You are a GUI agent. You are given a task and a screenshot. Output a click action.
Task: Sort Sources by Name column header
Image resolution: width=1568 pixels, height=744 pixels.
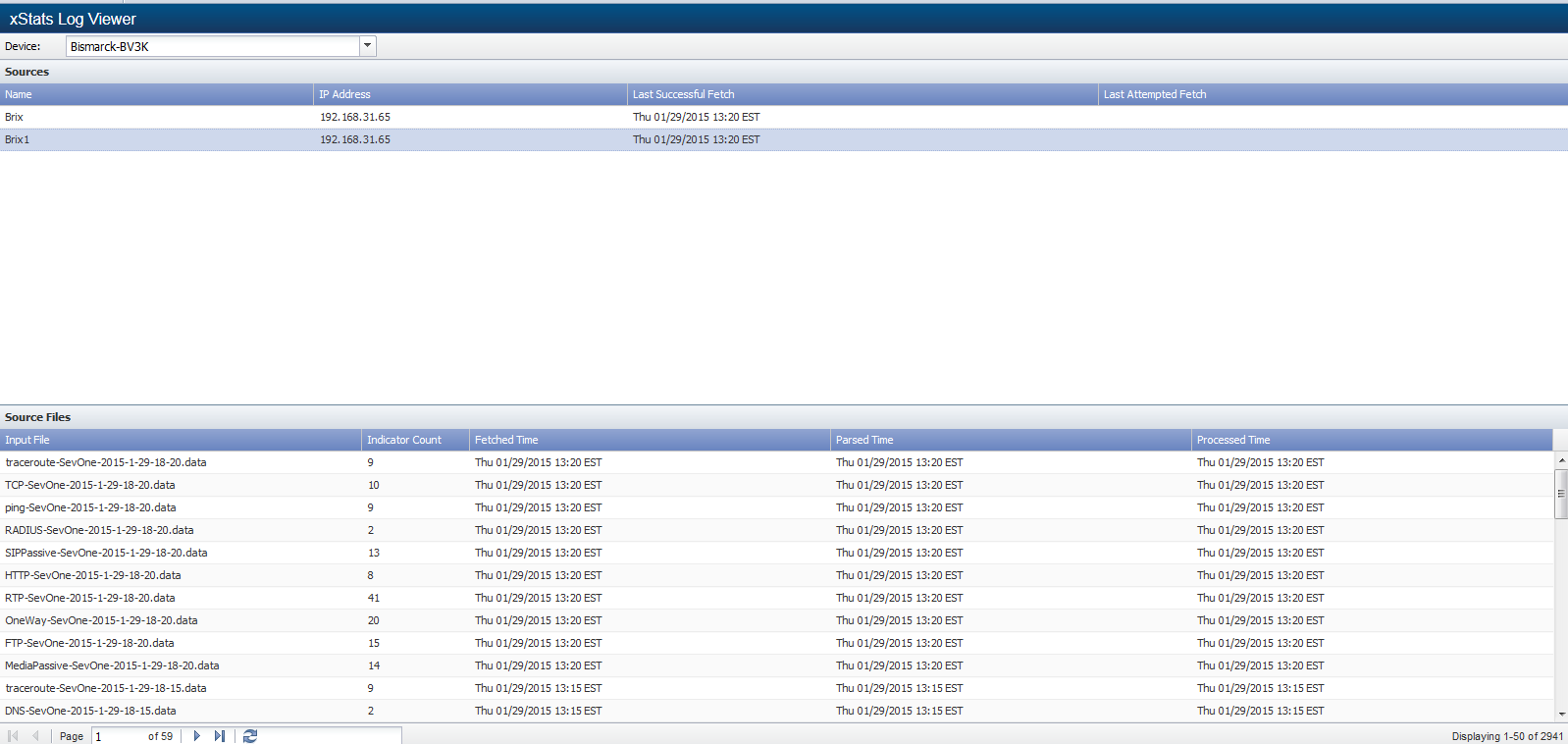[157, 94]
